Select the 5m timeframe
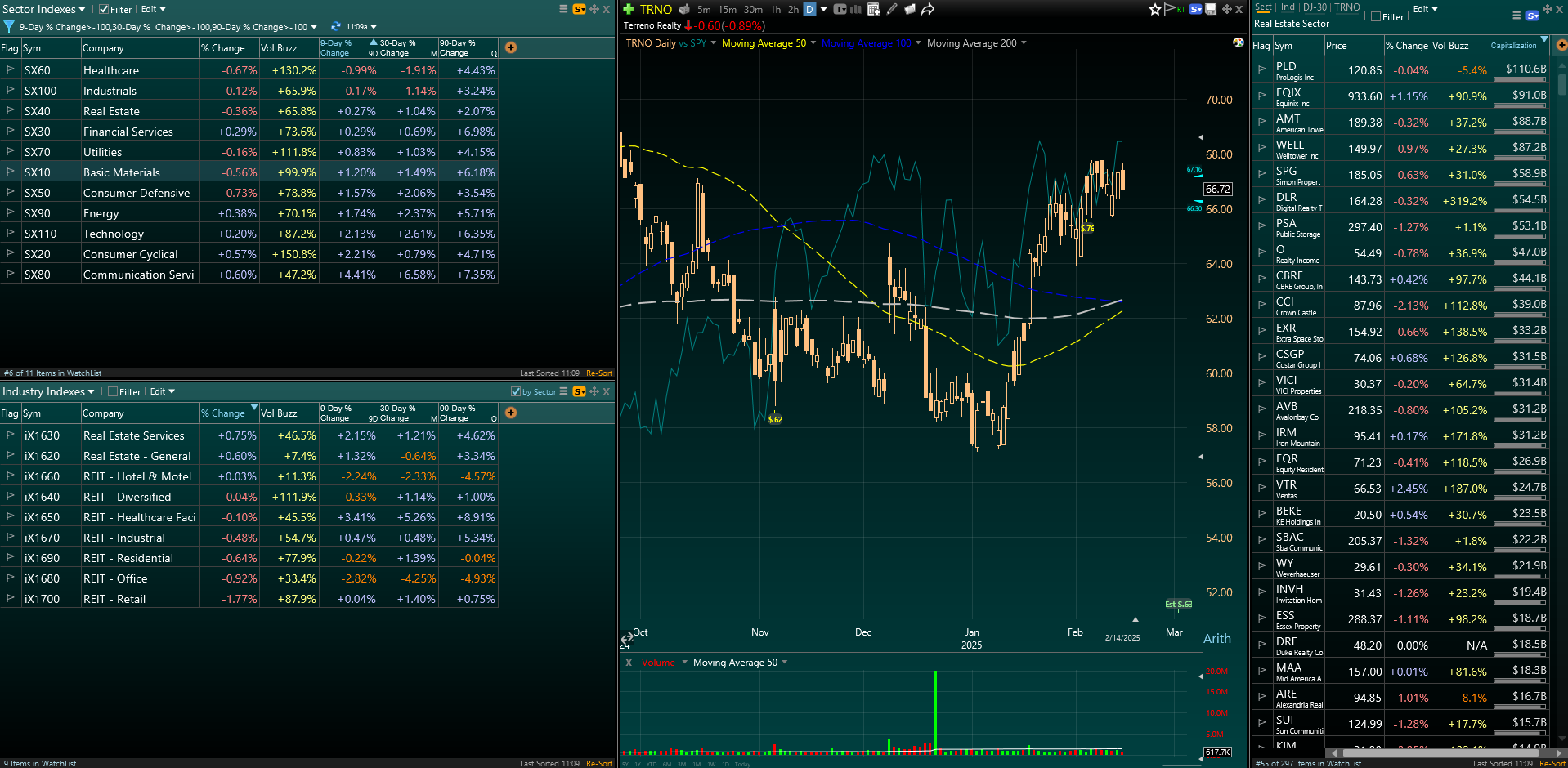 pos(704,10)
